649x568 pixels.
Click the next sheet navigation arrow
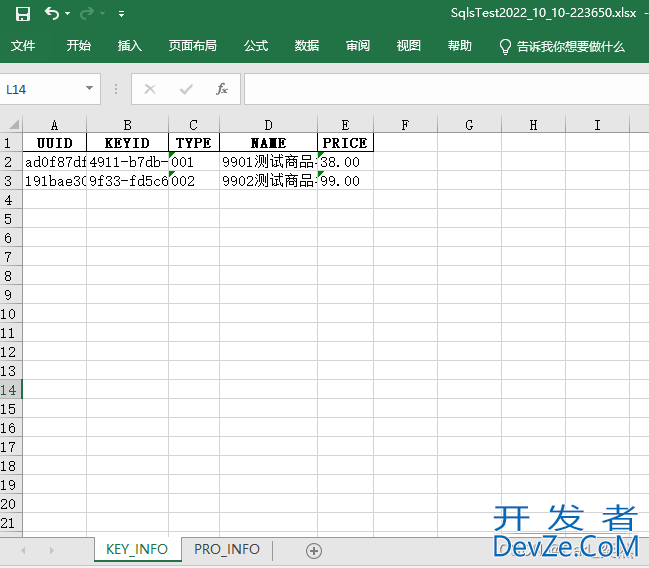(51, 550)
